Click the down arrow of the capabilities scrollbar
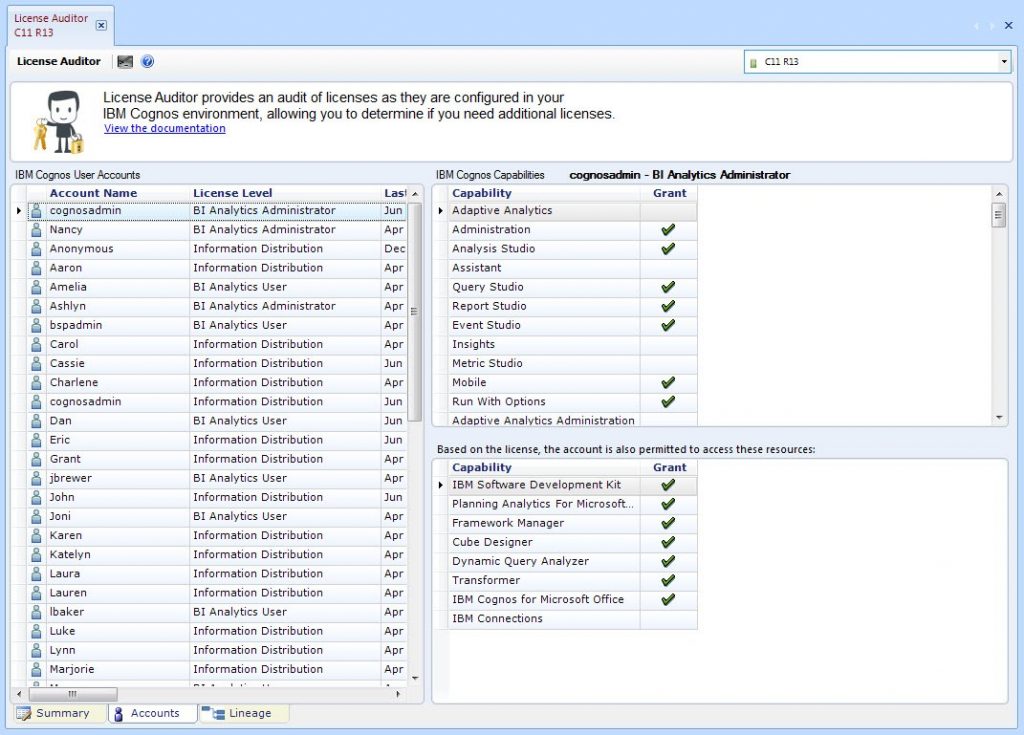Viewport: 1024px width, 735px height. tap(999, 417)
